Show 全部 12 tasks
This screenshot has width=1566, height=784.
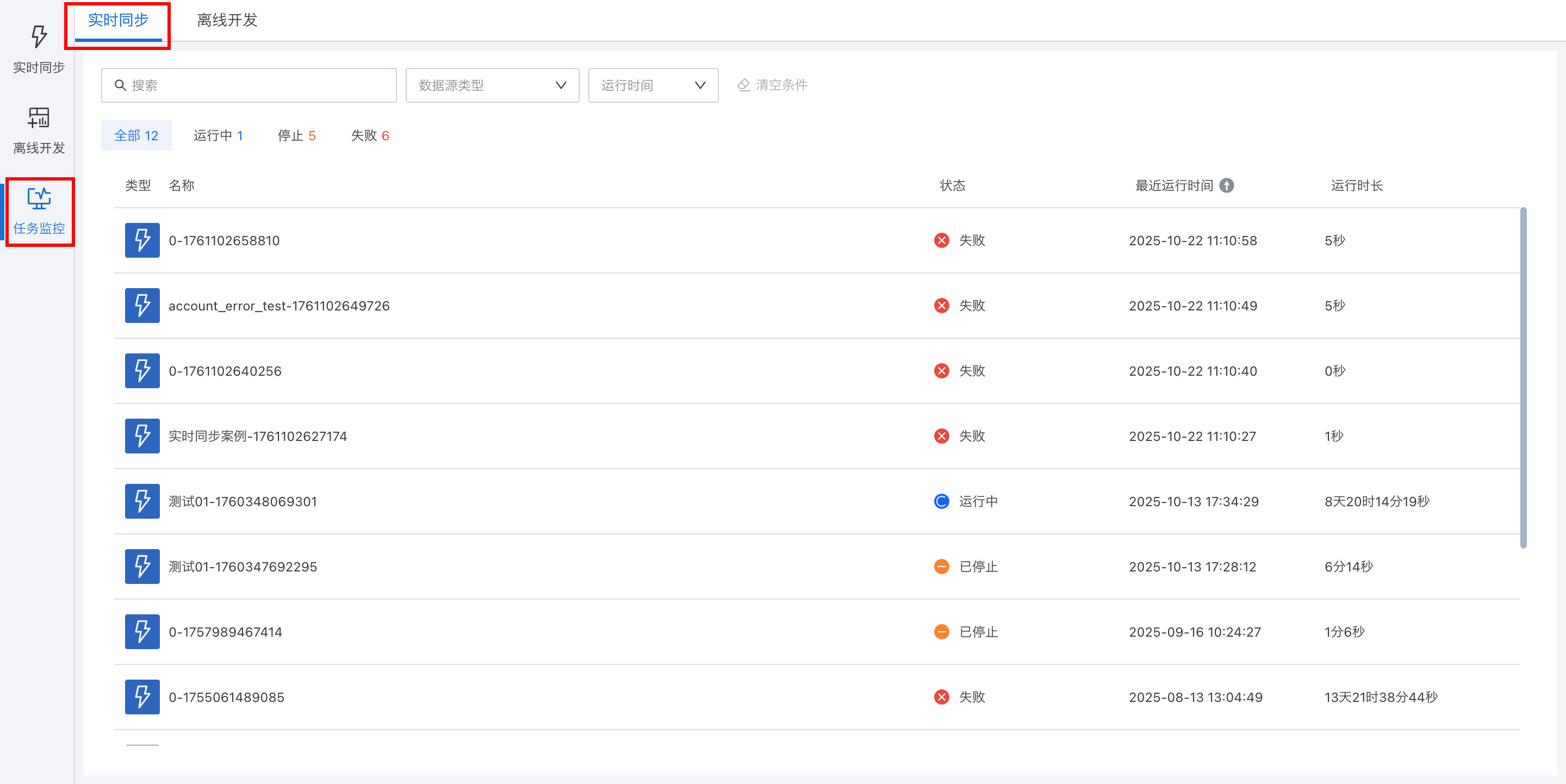[136, 135]
